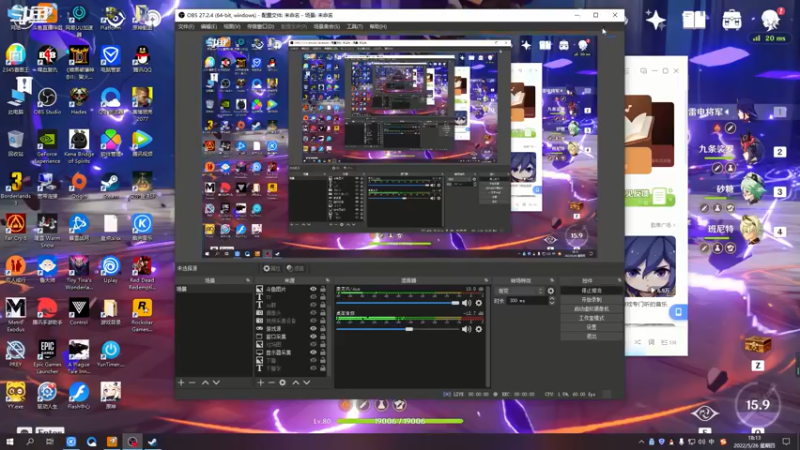The height and width of the screenshot is (450, 800).
Task: Click the transition duration input field
Action: coord(527,301)
